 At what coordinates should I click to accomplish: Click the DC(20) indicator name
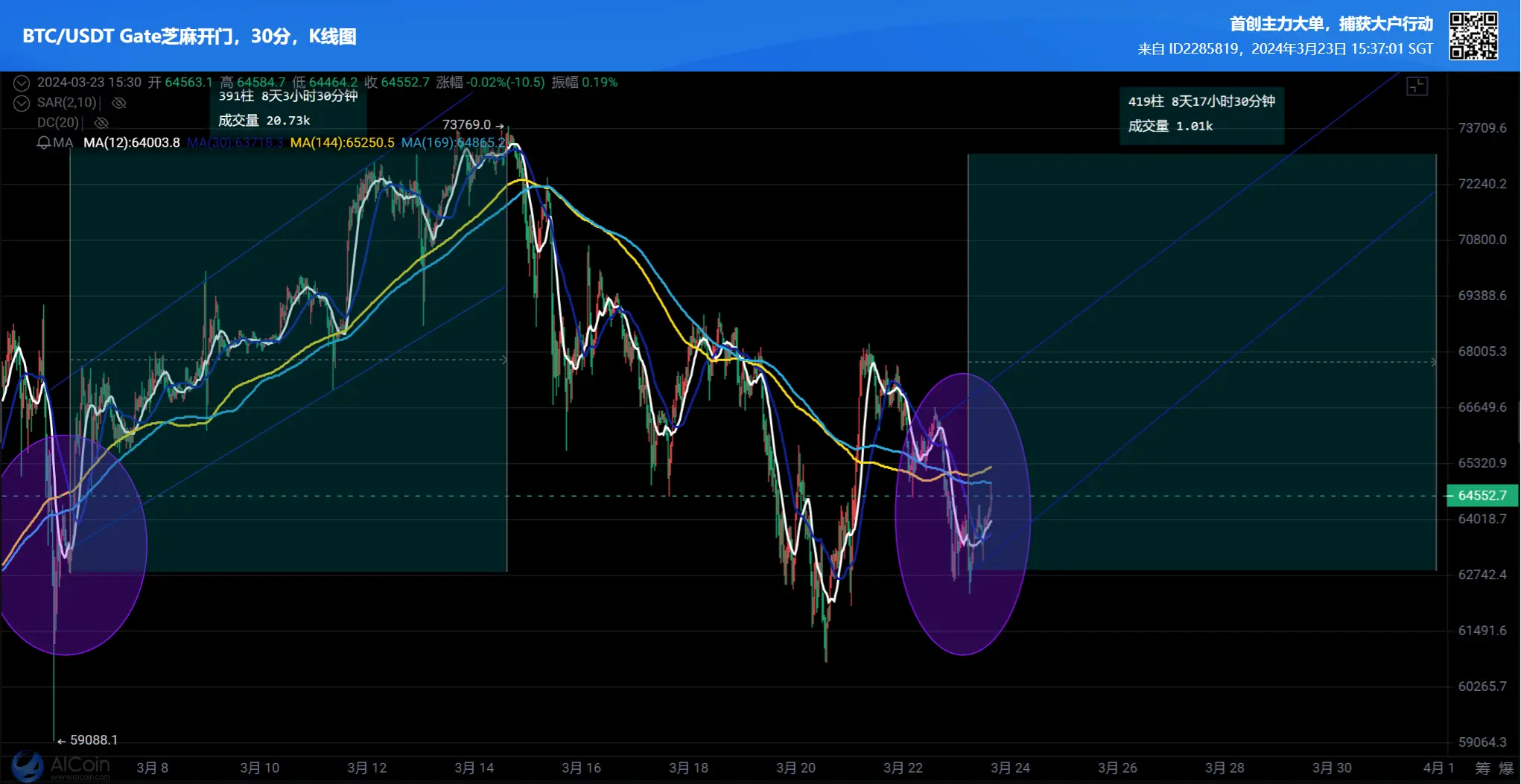58,123
